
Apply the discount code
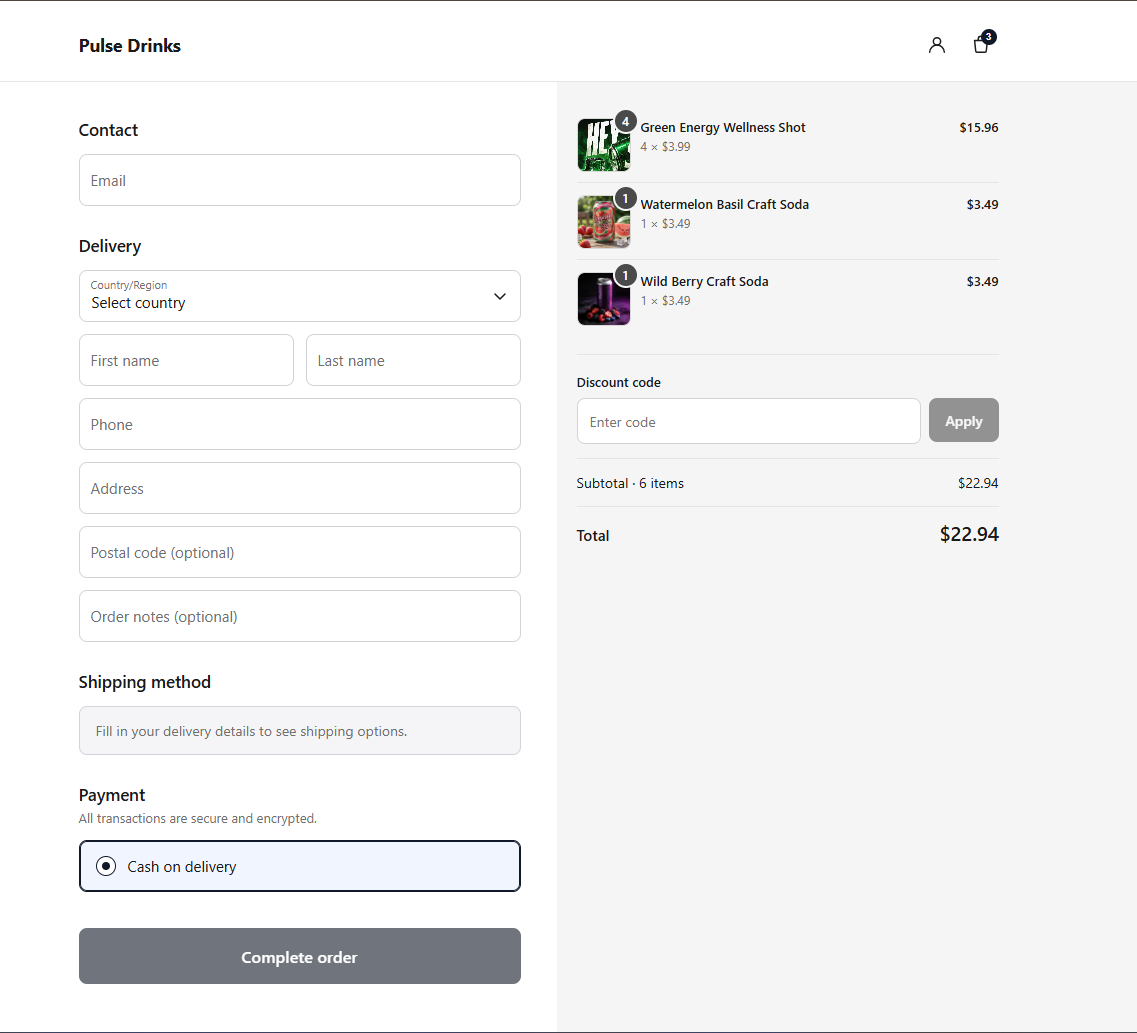click(x=964, y=420)
